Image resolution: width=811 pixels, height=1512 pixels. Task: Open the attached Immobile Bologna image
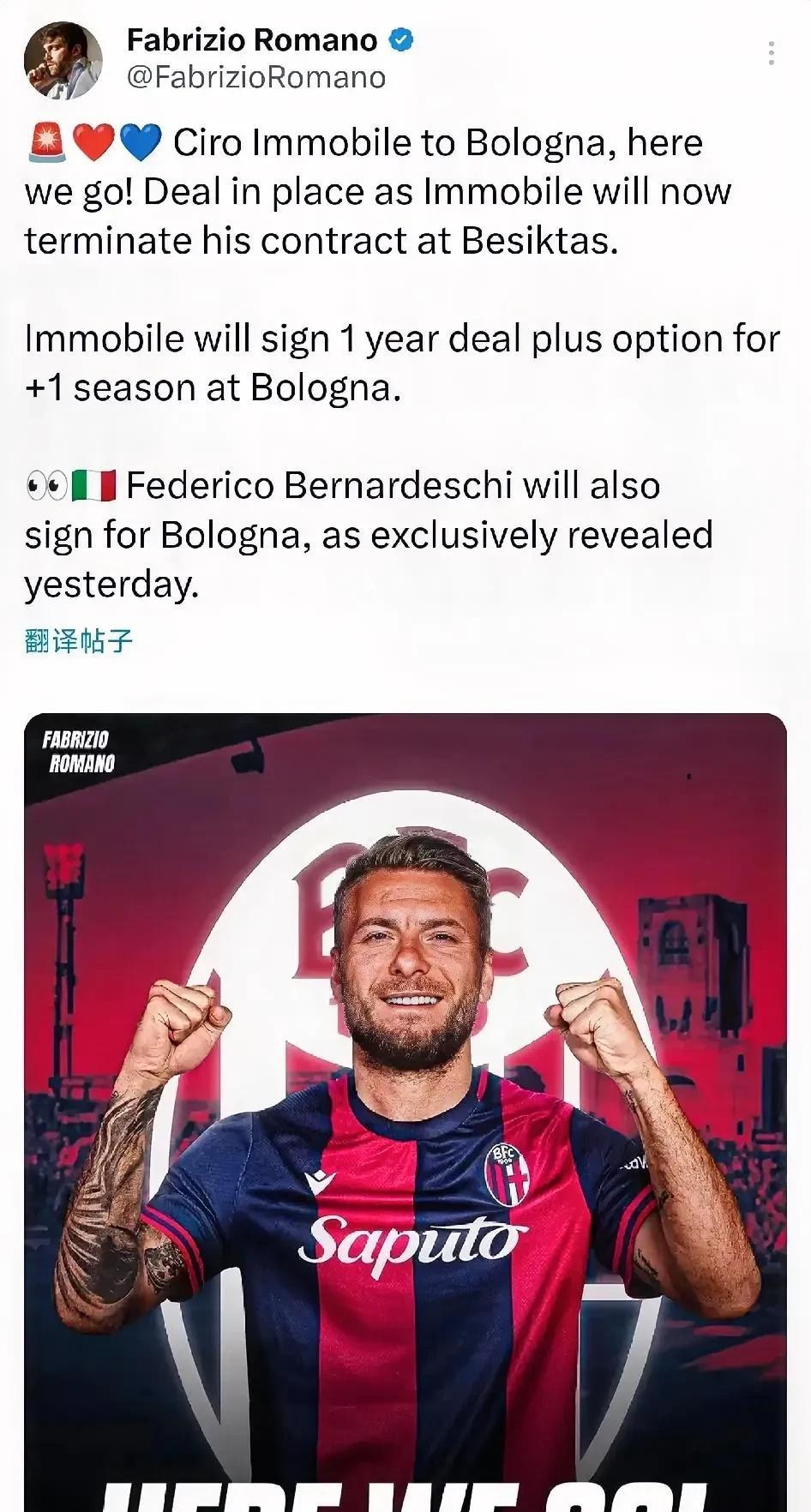click(x=405, y=1113)
